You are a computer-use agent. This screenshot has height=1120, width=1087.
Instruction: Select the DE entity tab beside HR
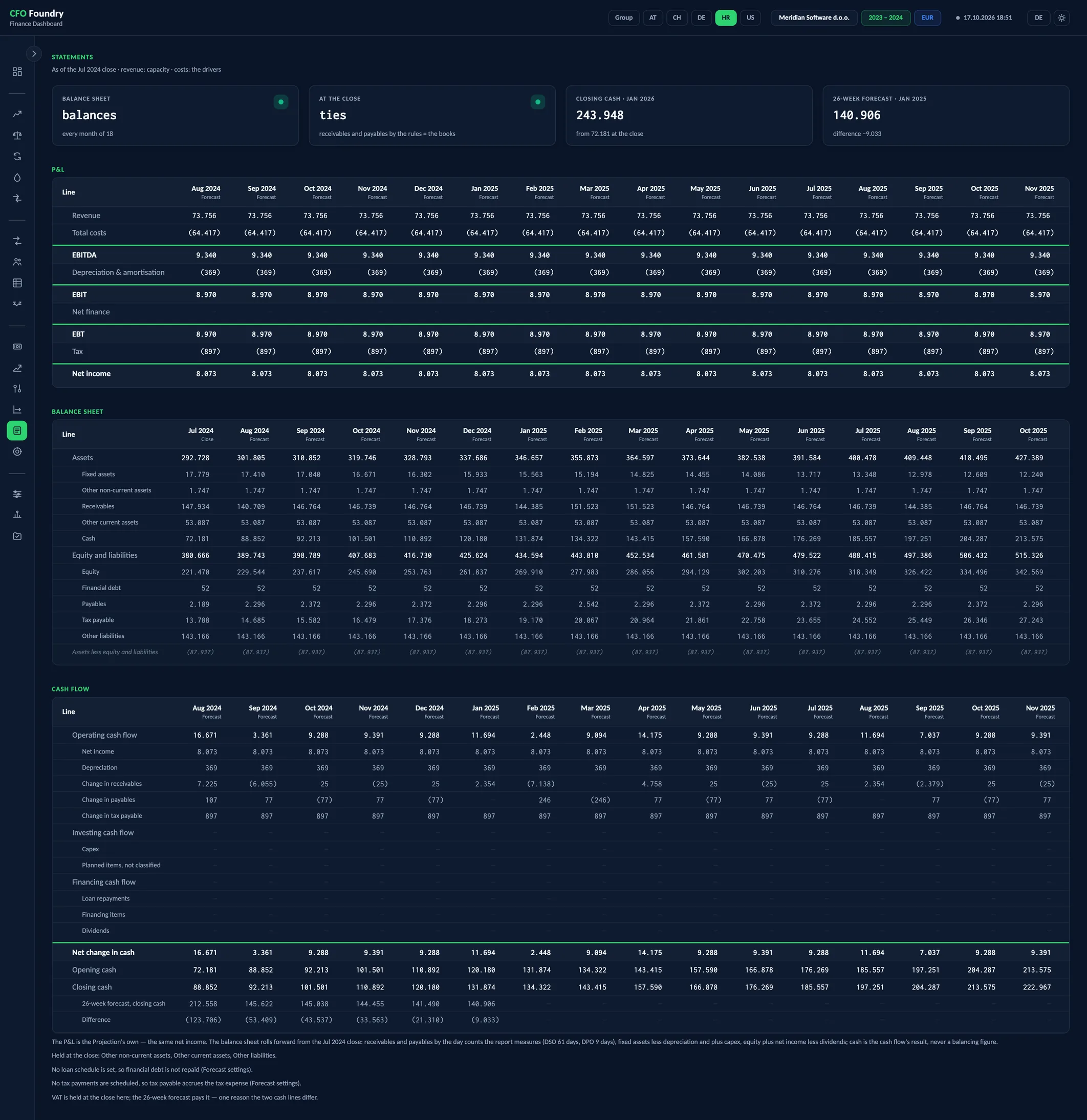pos(702,18)
